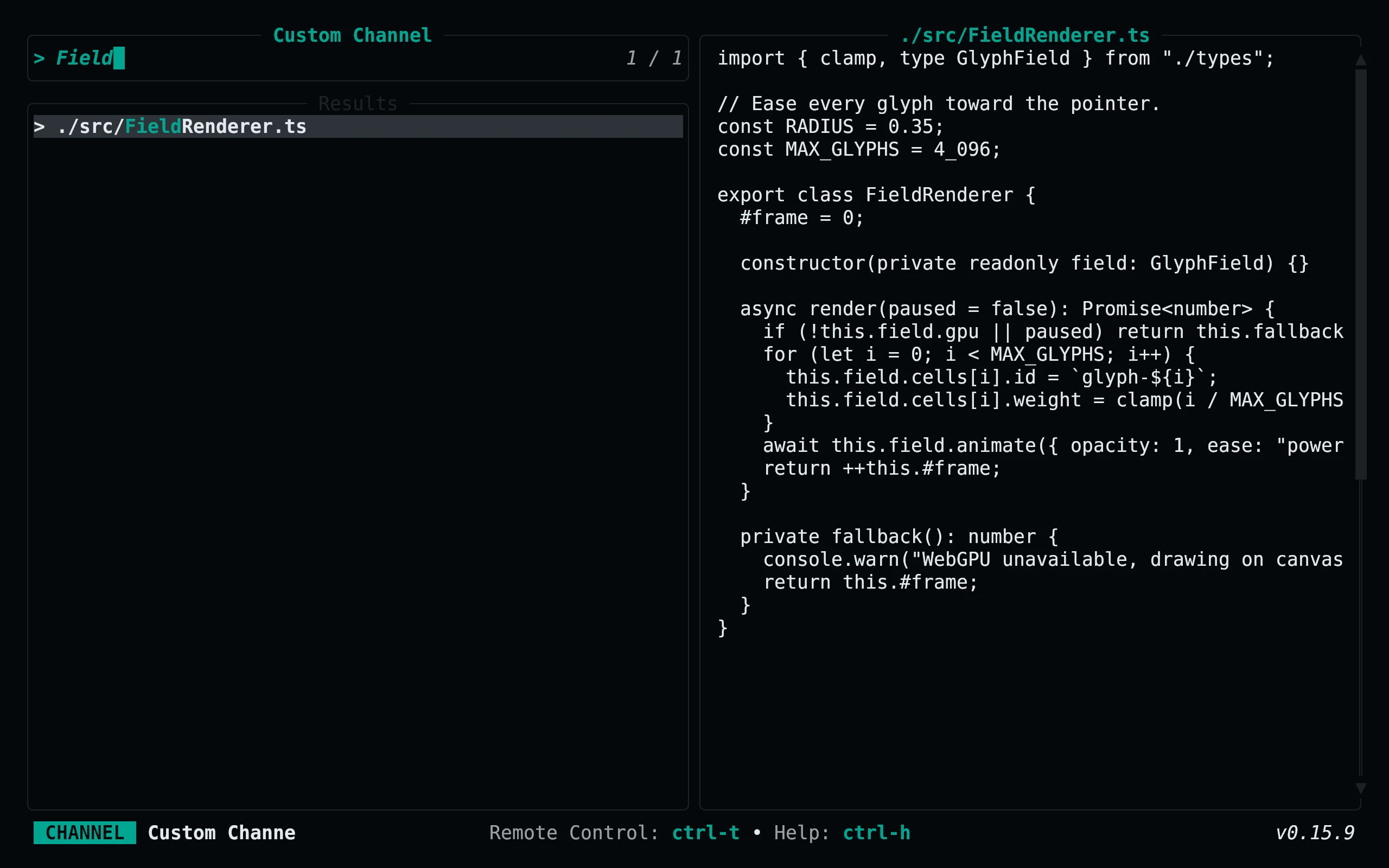Click the ctrl-h help shortcut hint
The height and width of the screenshot is (868, 1389).
[876, 832]
